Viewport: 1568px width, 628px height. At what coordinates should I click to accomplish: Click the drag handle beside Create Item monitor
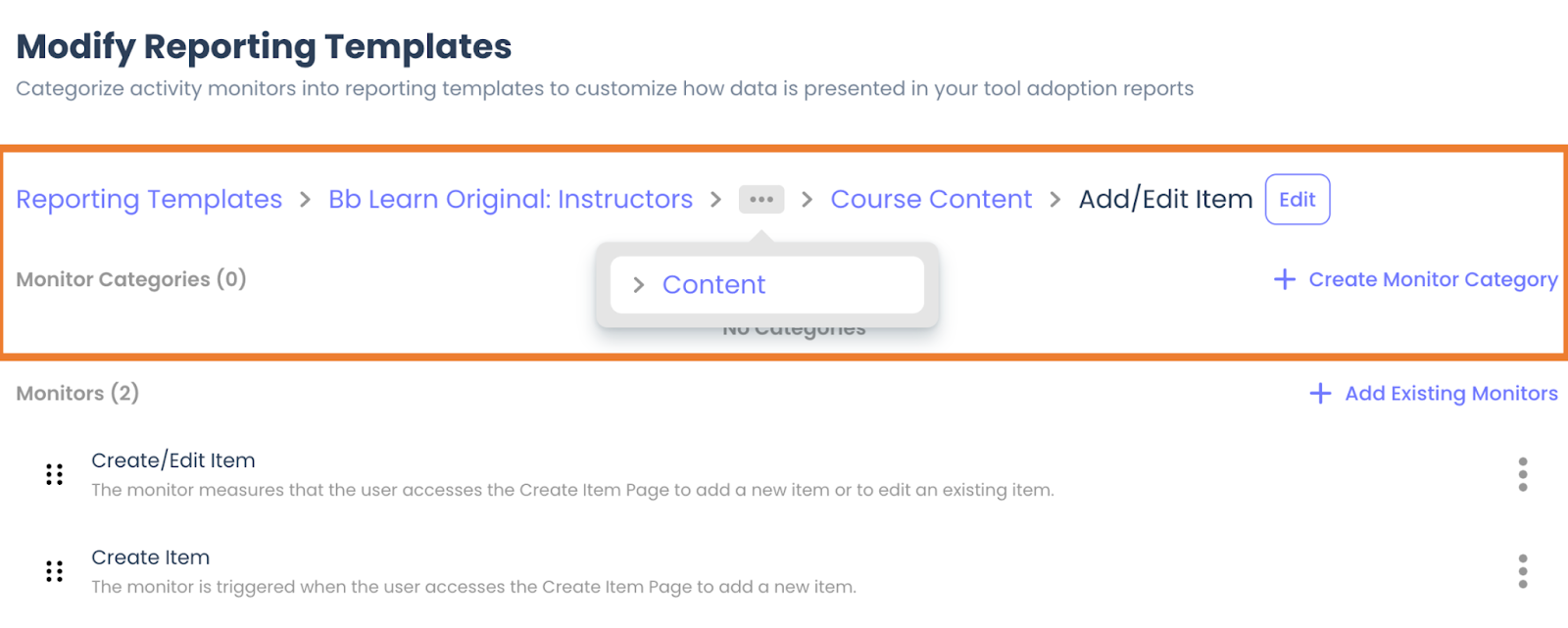55,571
